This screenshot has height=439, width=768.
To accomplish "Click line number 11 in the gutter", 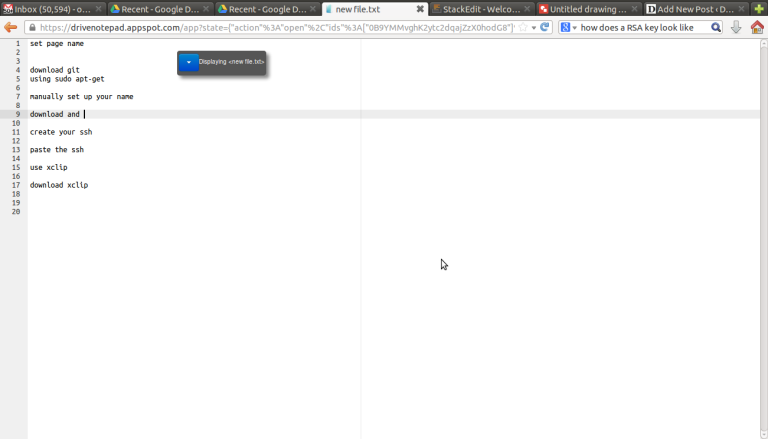I will [16, 132].
